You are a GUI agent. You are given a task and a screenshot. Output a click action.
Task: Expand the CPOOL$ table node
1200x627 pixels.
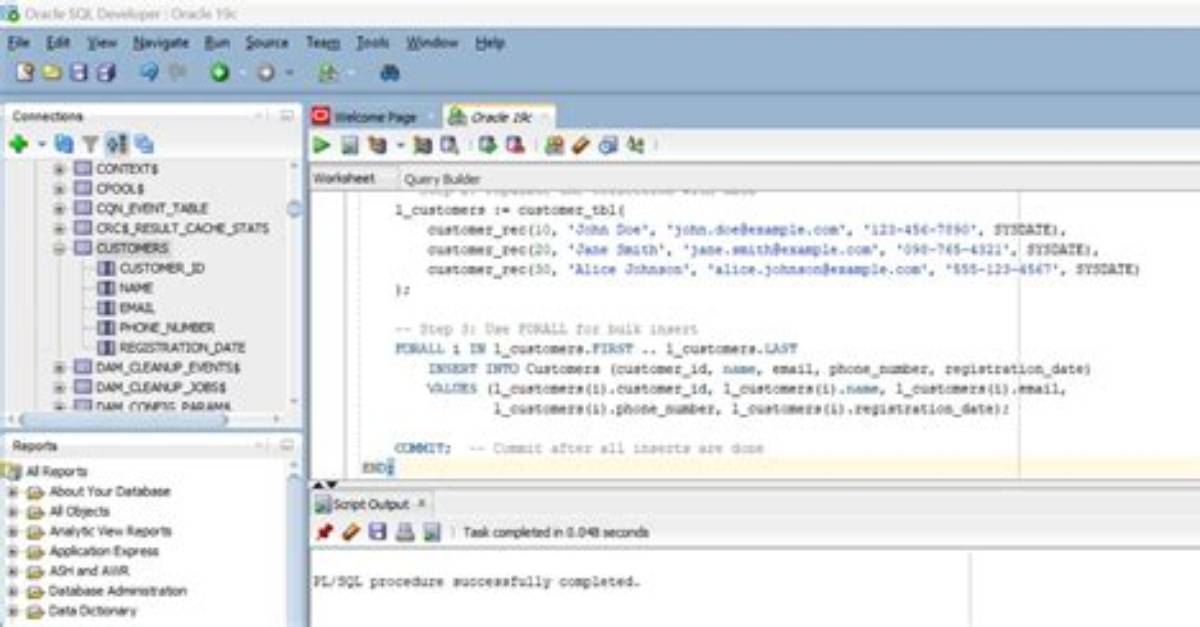[x=60, y=188]
